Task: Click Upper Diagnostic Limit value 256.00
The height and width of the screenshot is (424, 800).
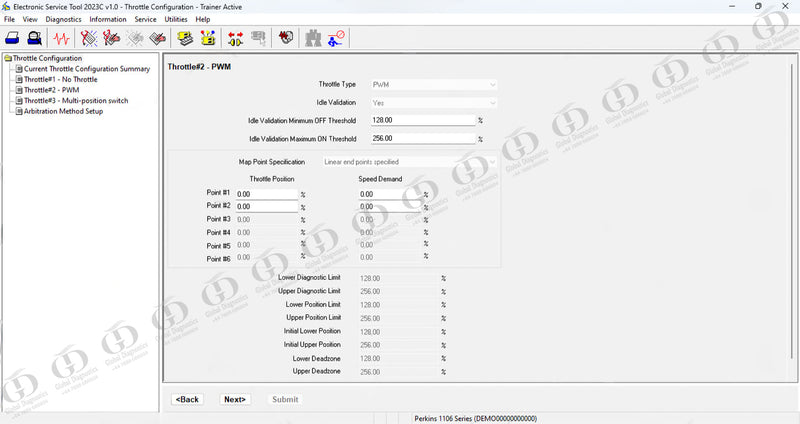Action: [370, 291]
